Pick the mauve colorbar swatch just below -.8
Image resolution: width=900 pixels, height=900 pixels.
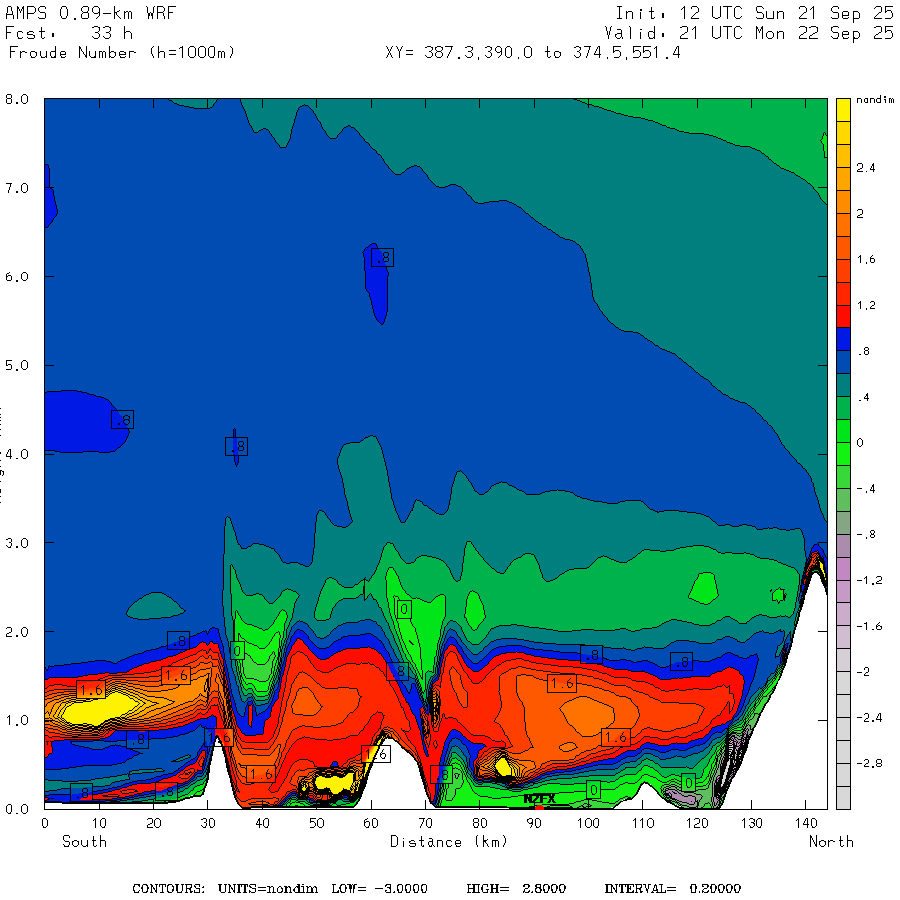point(843,545)
